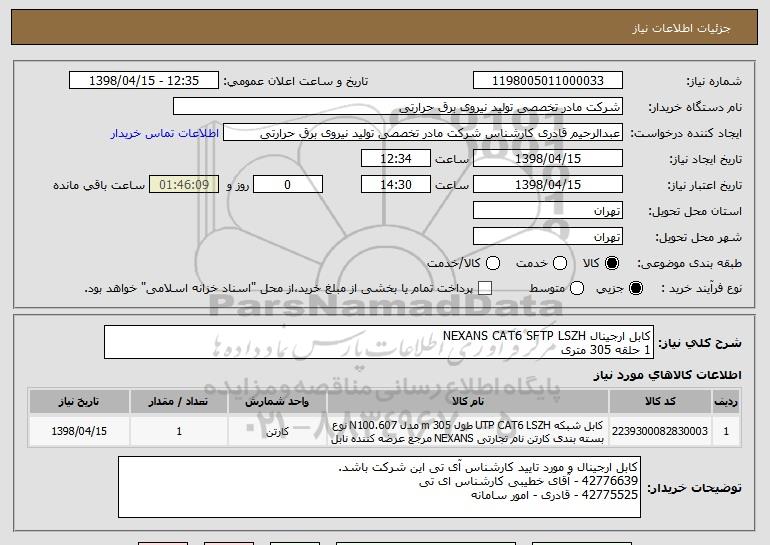Click the remaining time countdown 01:46:09
Screen dimensions: 770x545
coord(184,185)
